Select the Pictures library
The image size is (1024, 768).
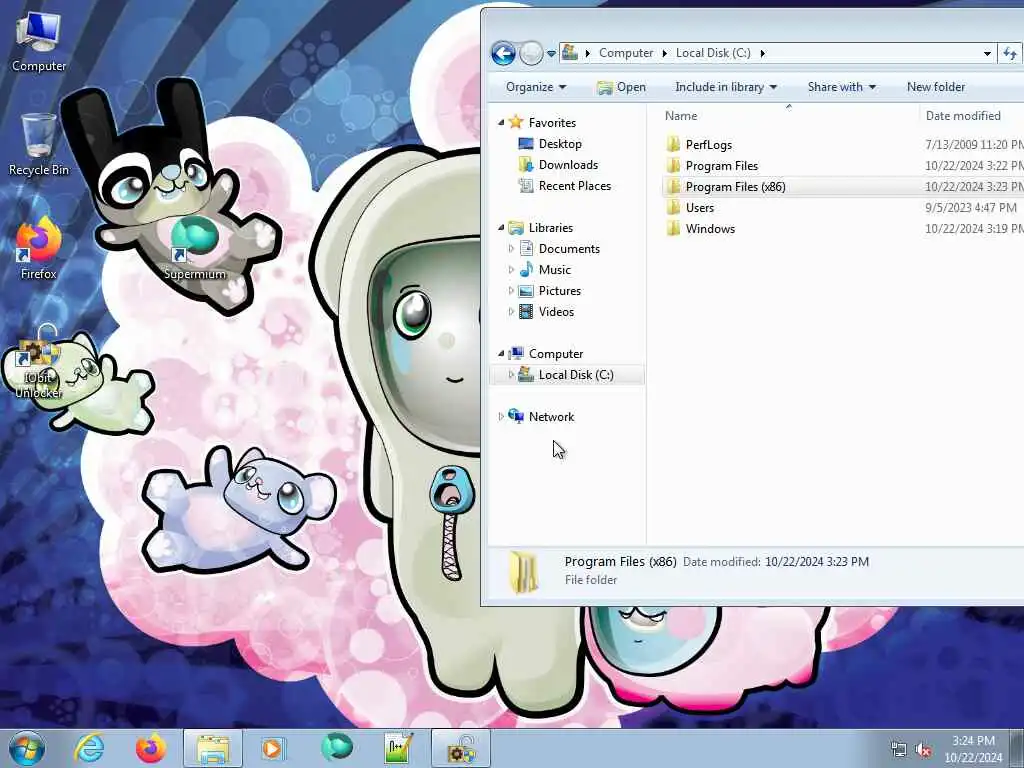coord(560,291)
